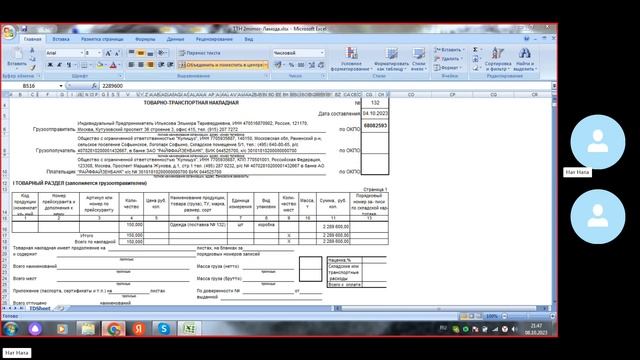The width and height of the screenshot is (640, 360).
Task: Open the Удалить cells dropdown
Action: pos(448,59)
